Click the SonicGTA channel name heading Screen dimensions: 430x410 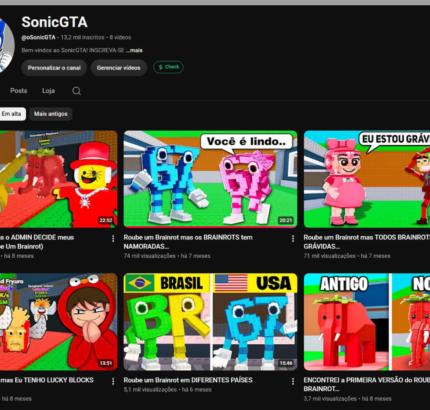54,22
